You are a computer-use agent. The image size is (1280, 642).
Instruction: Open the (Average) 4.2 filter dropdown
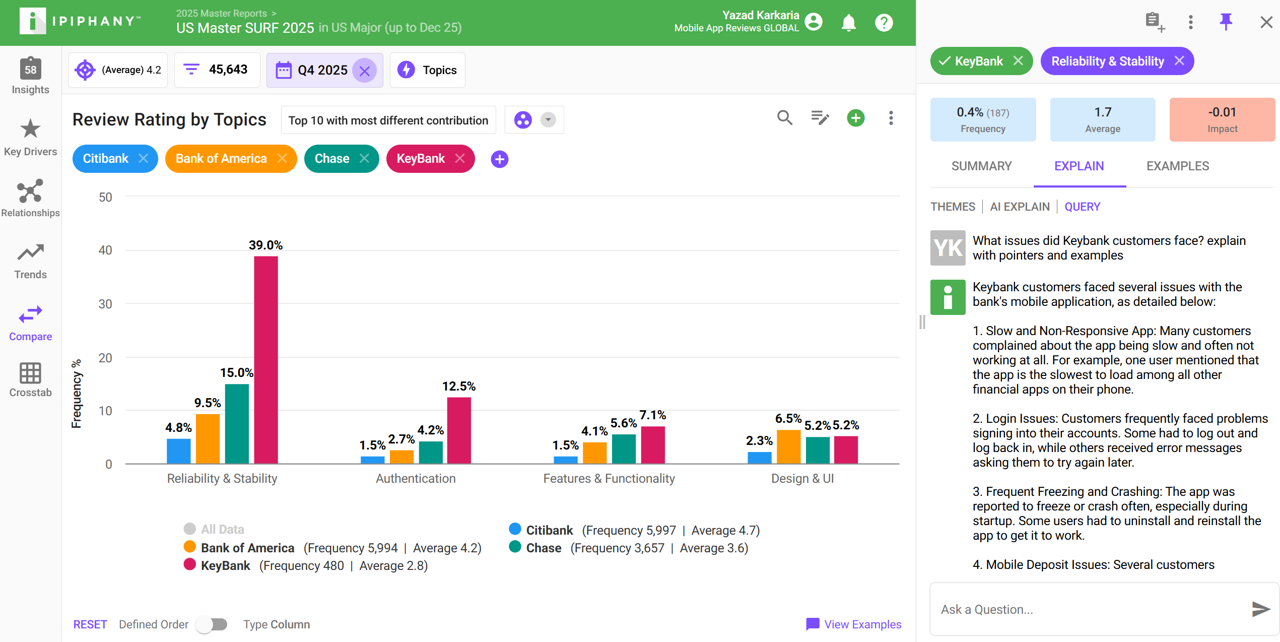117,70
